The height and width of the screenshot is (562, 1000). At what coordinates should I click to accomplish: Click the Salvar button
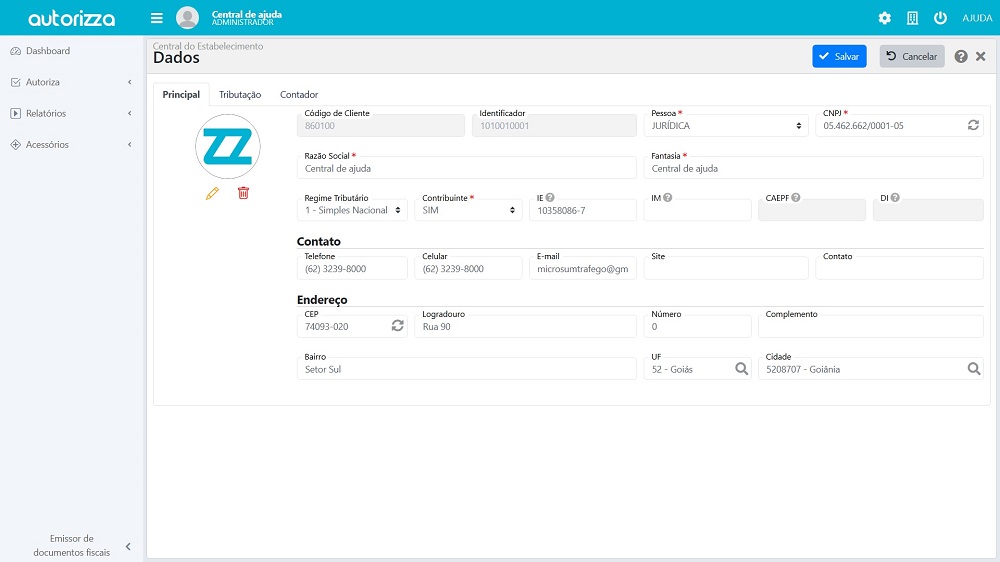point(839,57)
